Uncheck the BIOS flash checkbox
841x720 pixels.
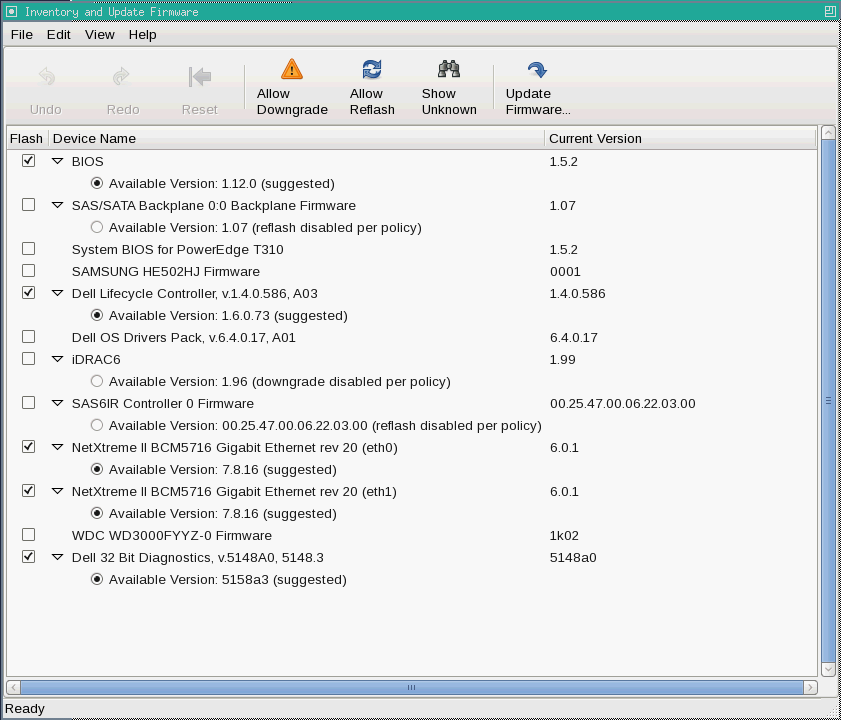[28, 160]
